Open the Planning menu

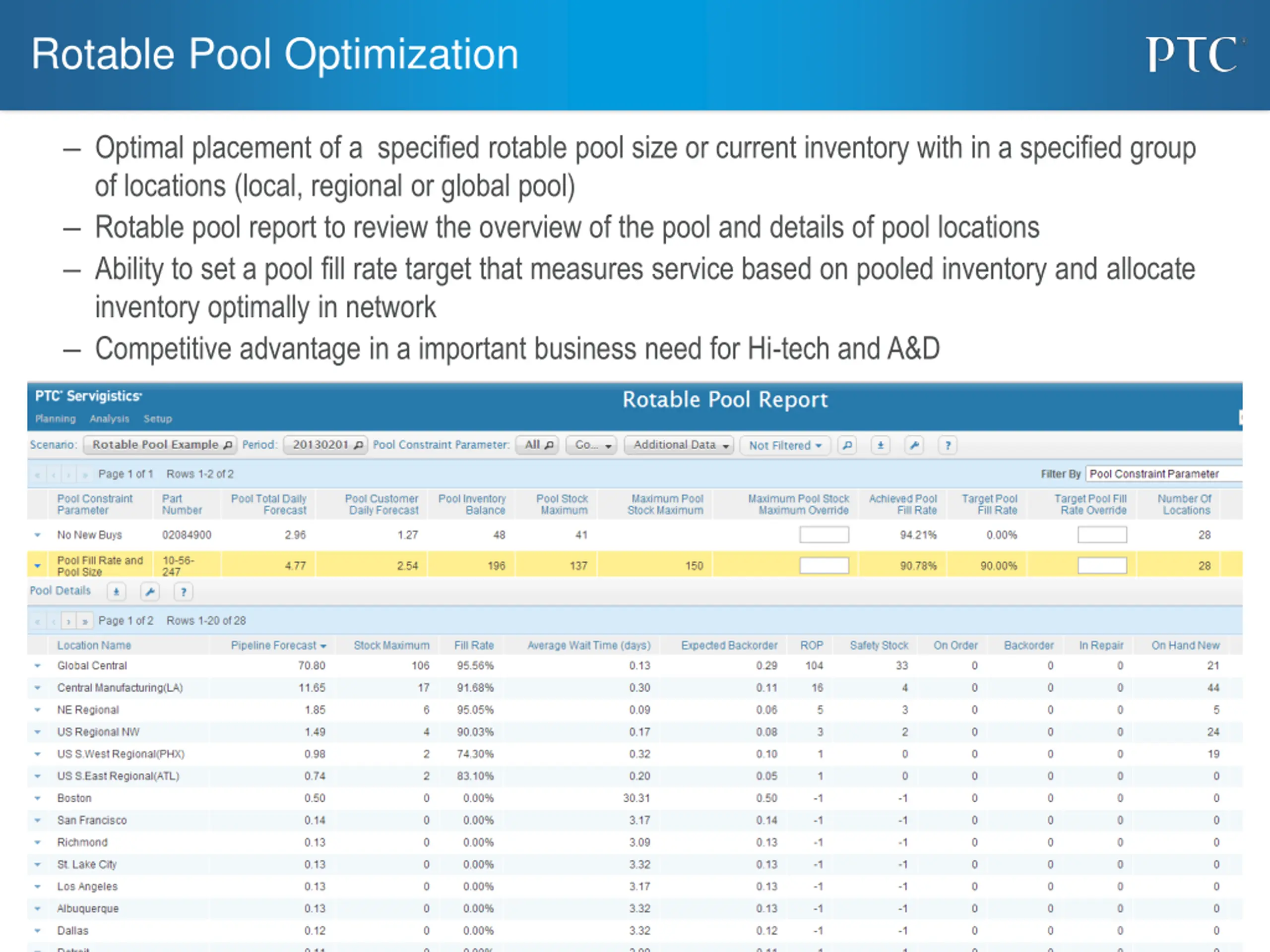(56, 419)
